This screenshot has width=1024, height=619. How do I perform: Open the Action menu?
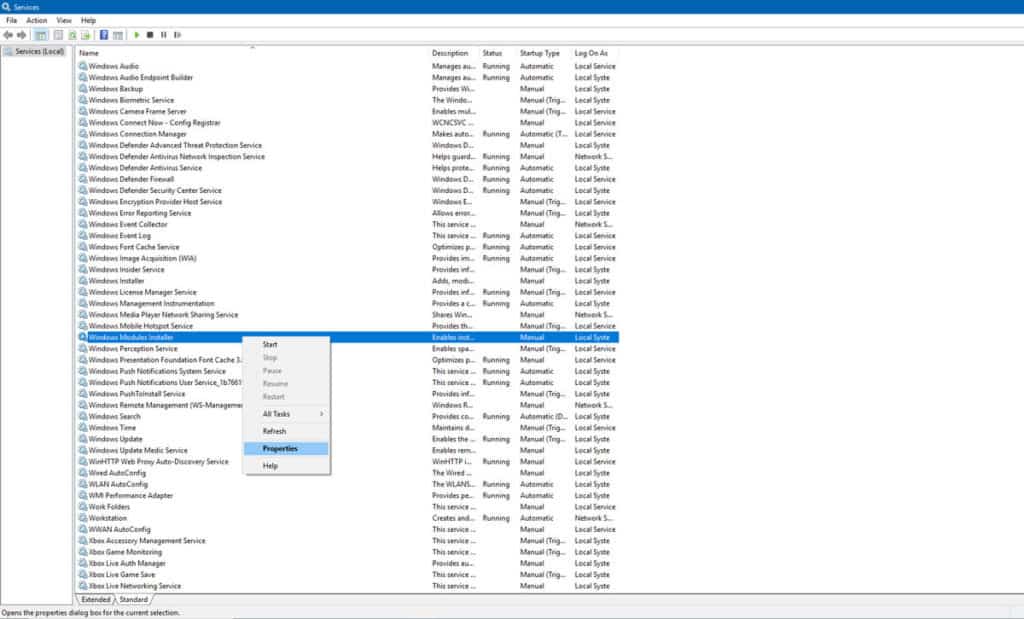37,19
